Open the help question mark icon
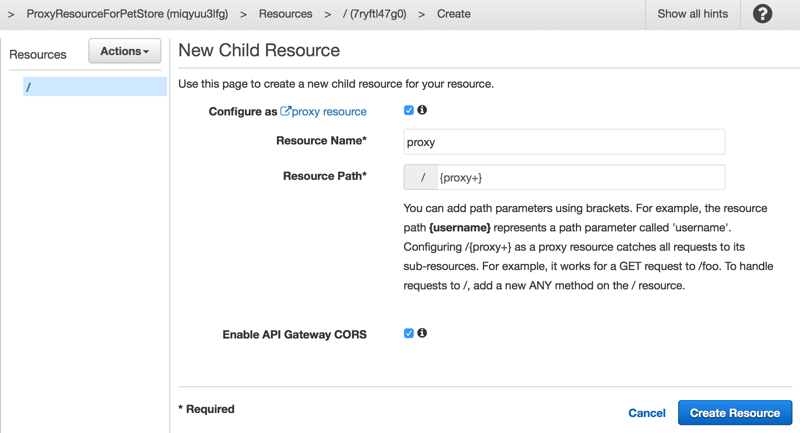Viewport: 800px width, 433px height. click(x=762, y=14)
